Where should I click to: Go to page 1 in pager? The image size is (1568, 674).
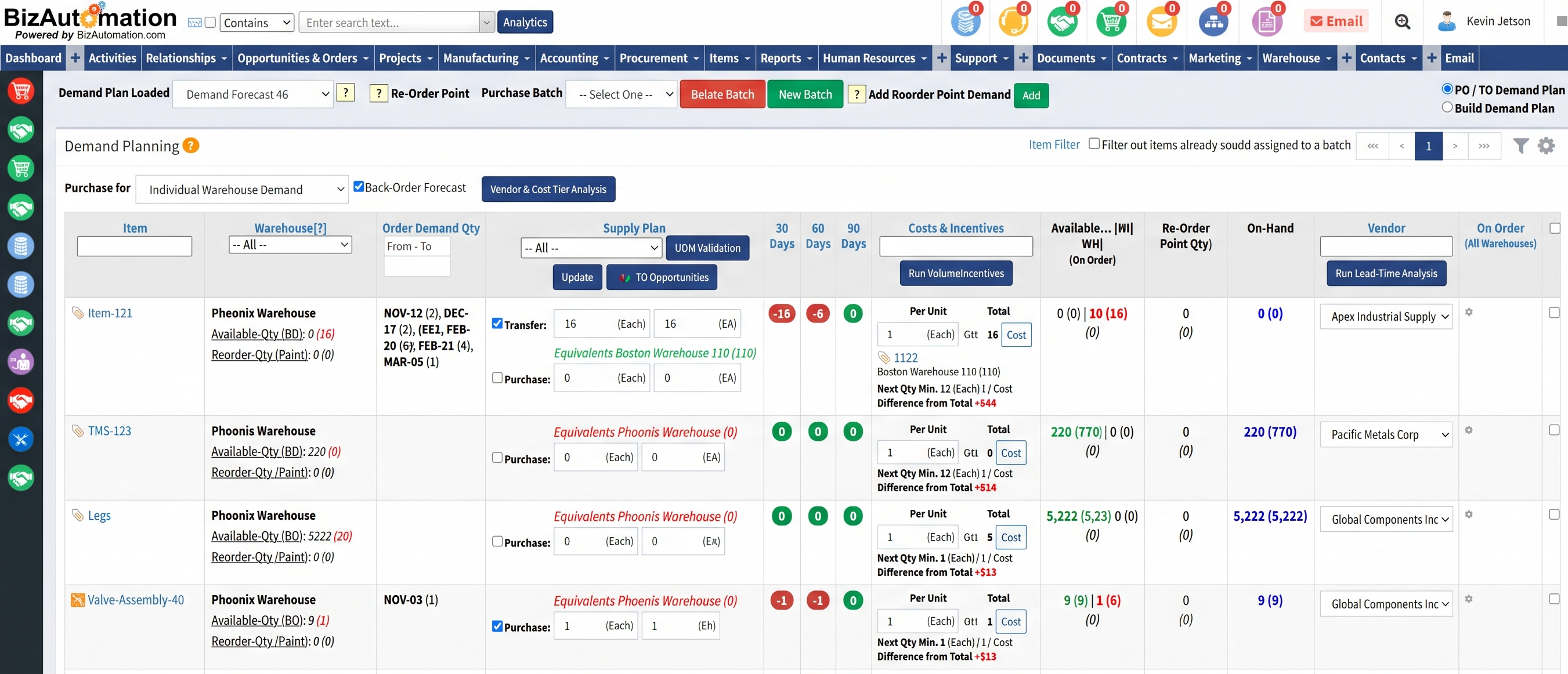[1428, 146]
